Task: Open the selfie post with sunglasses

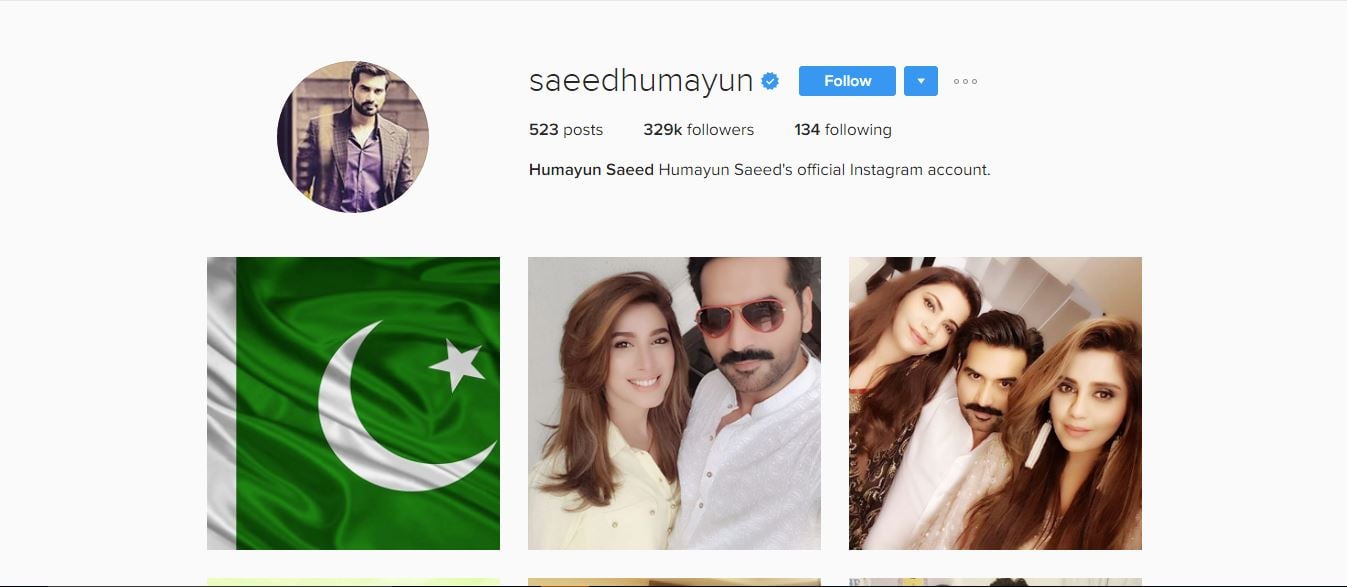Action: 674,403
